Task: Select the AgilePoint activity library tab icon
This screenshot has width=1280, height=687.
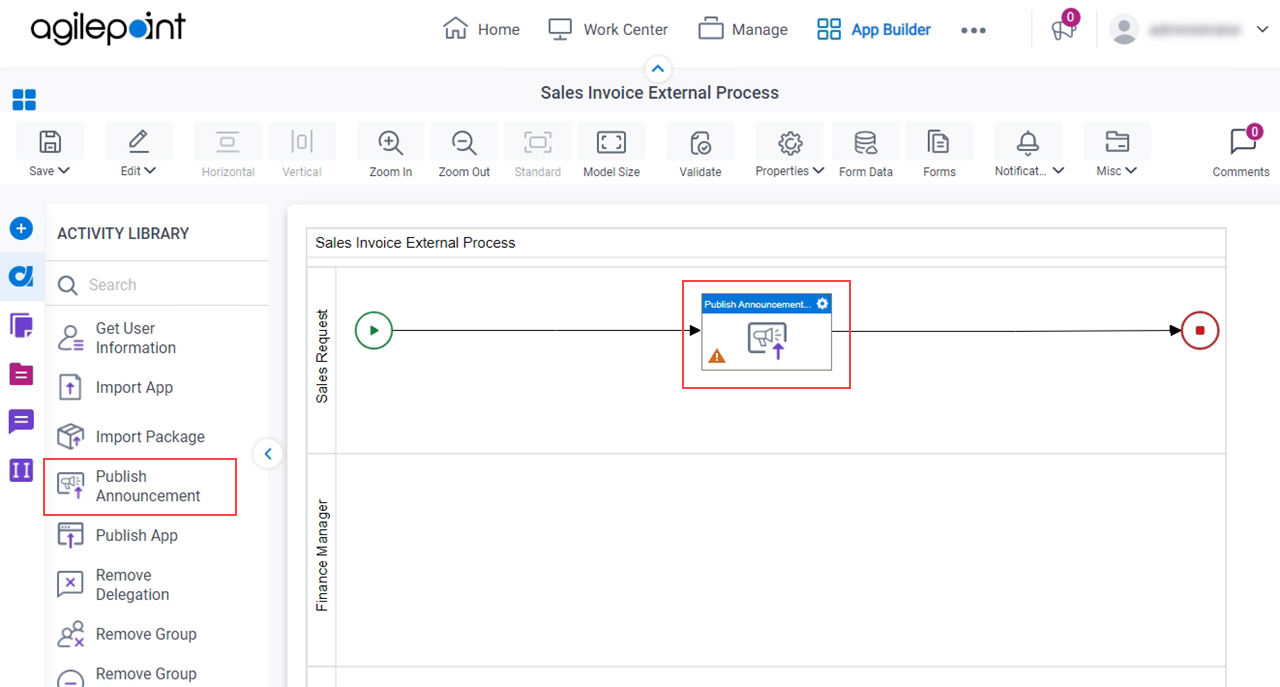Action: pyautogui.click(x=21, y=276)
